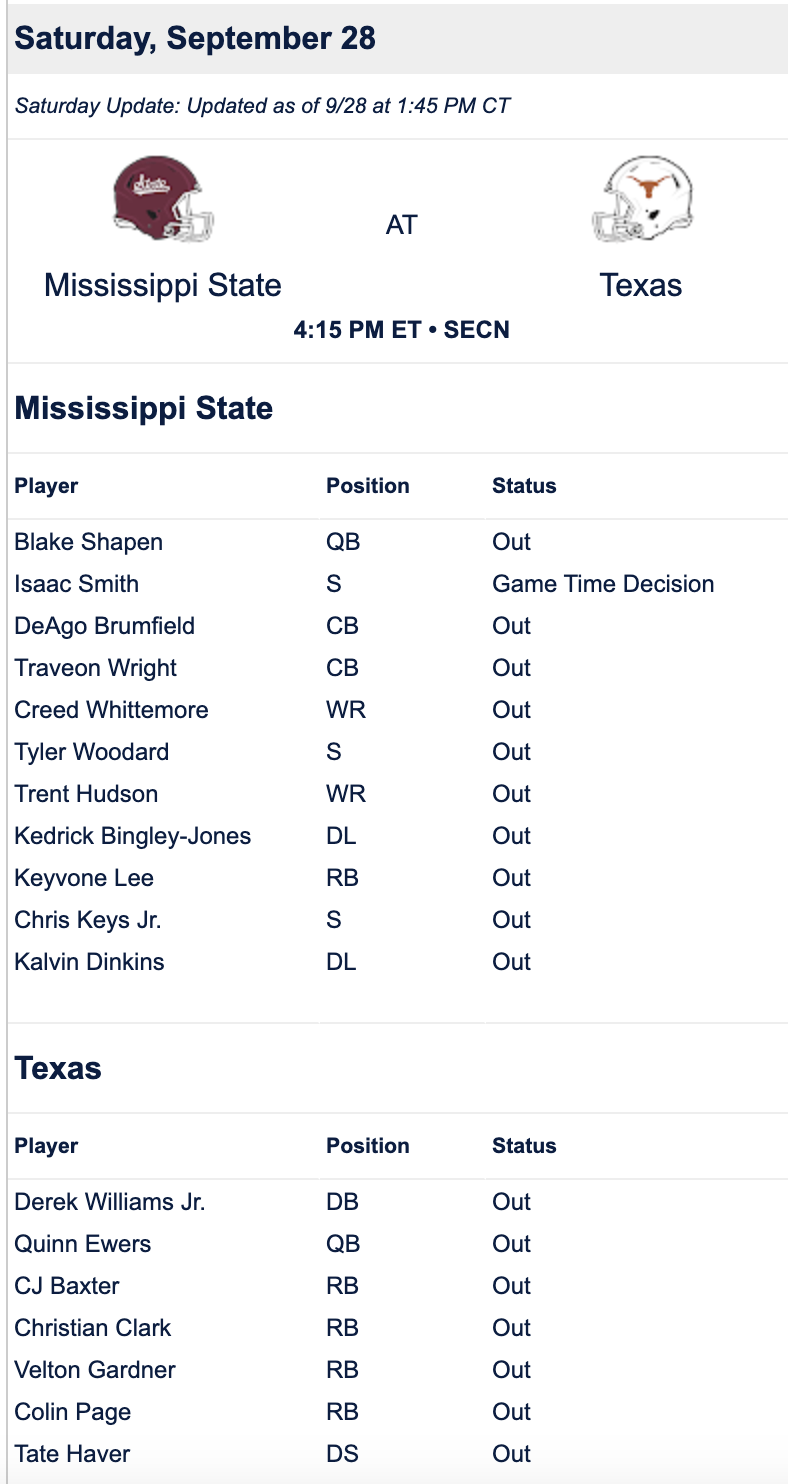Select the Texas team name under helmet
This screenshot has height=1484, width=788.
click(x=641, y=285)
